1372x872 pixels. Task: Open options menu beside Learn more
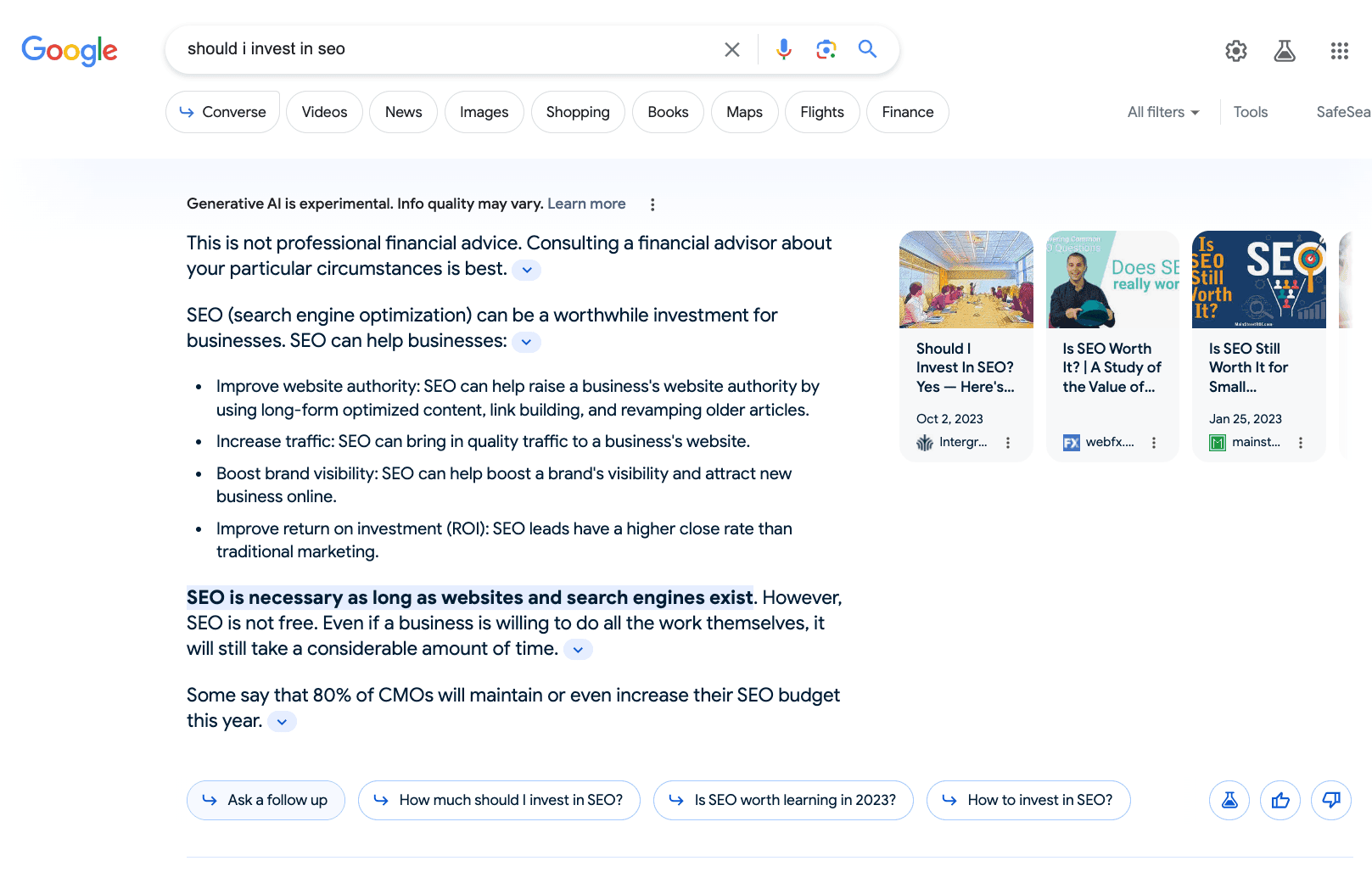click(652, 204)
